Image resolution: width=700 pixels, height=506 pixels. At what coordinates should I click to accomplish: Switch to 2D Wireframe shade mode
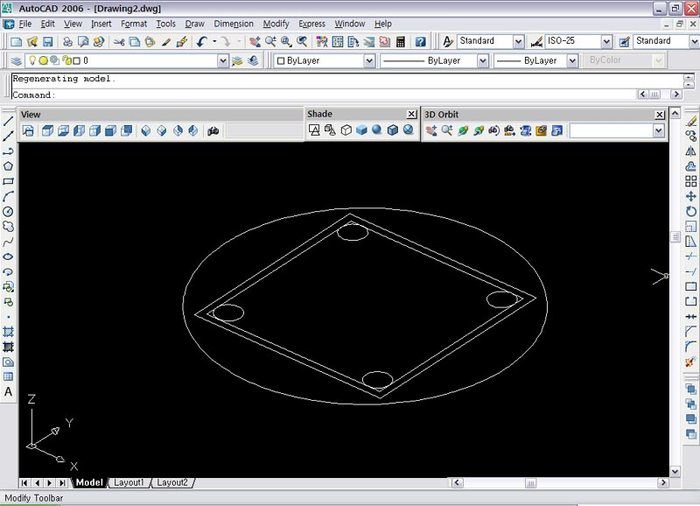click(x=314, y=130)
